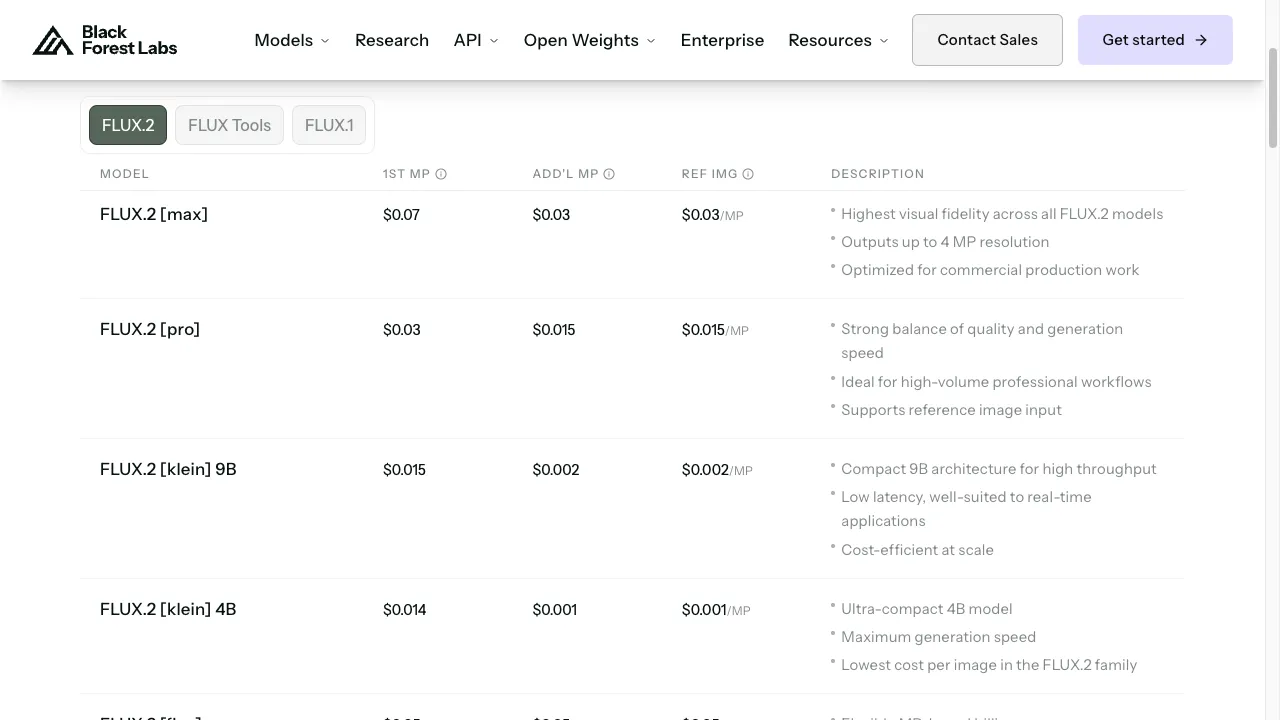Expand the Resources dropdown chevron

tap(883, 41)
